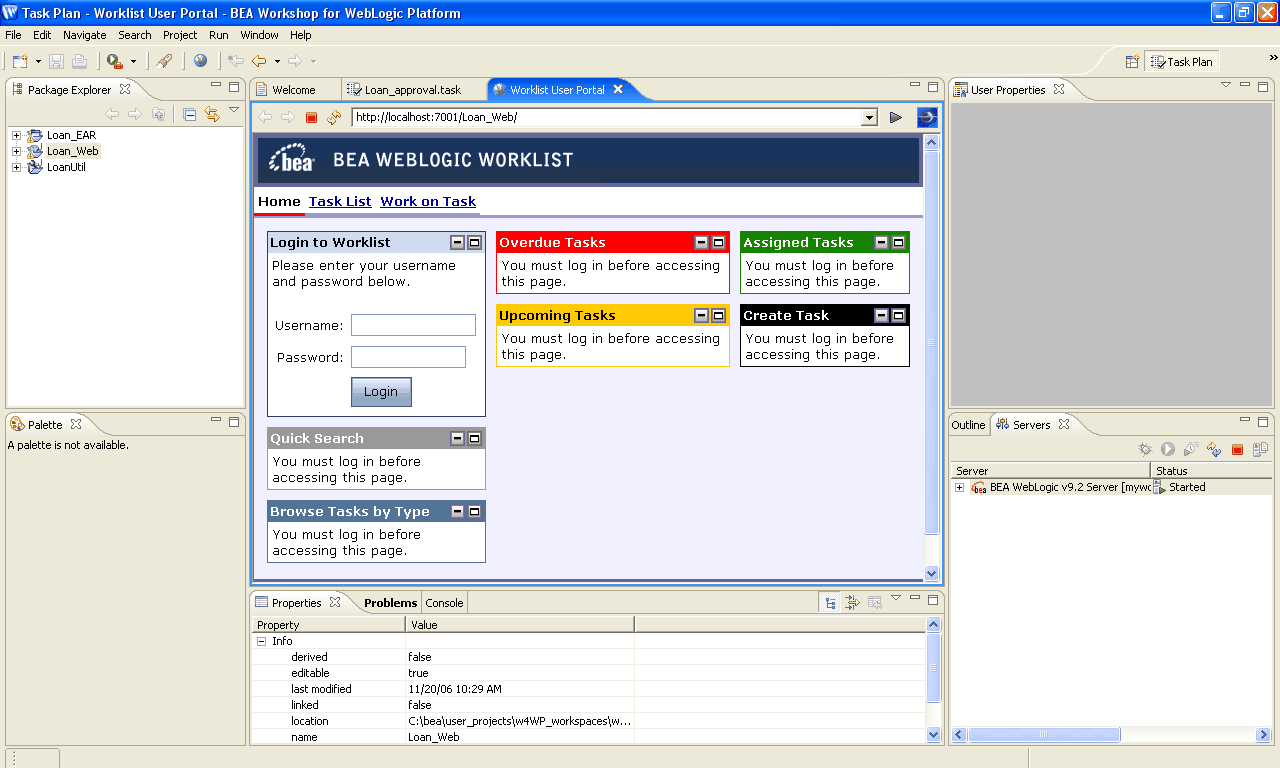Toggle Show Advanced Properties icon
This screenshot has width=1280, height=768.
852,603
